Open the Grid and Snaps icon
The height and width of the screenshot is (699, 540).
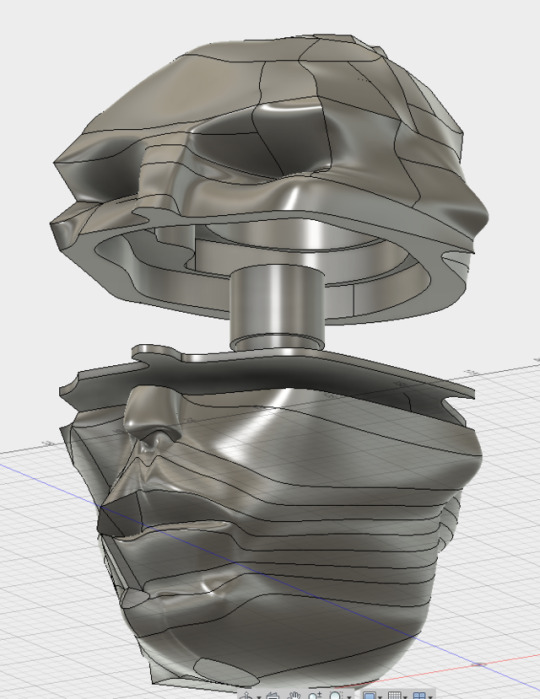click(x=394, y=695)
